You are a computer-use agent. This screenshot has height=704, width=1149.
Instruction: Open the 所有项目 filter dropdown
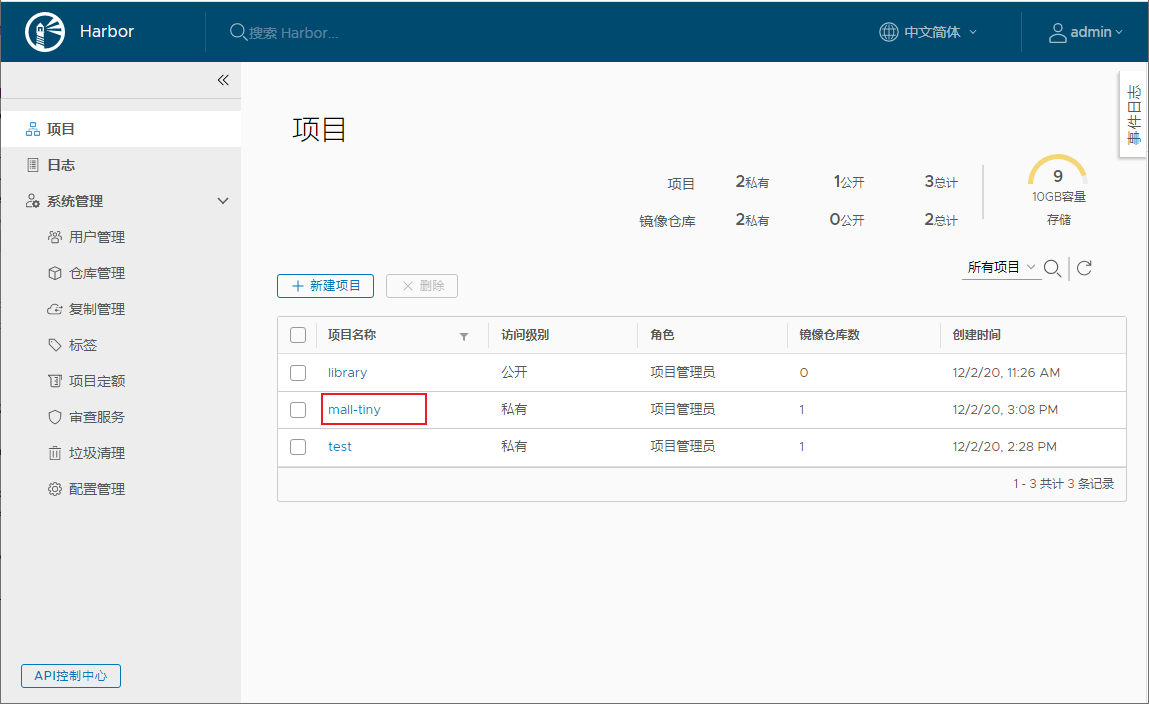(x=1001, y=267)
